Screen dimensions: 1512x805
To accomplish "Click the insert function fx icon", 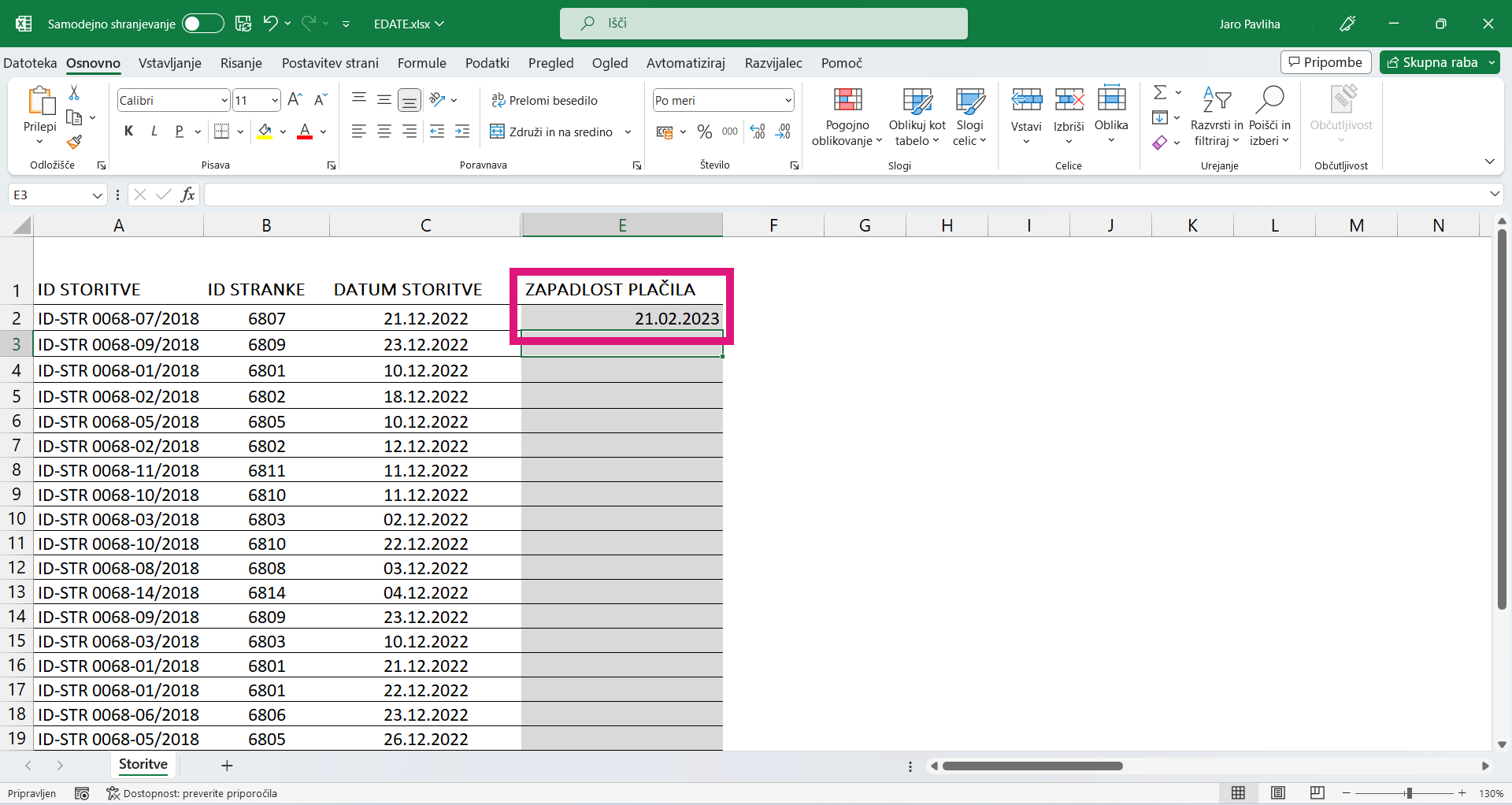I will pos(187,195).
